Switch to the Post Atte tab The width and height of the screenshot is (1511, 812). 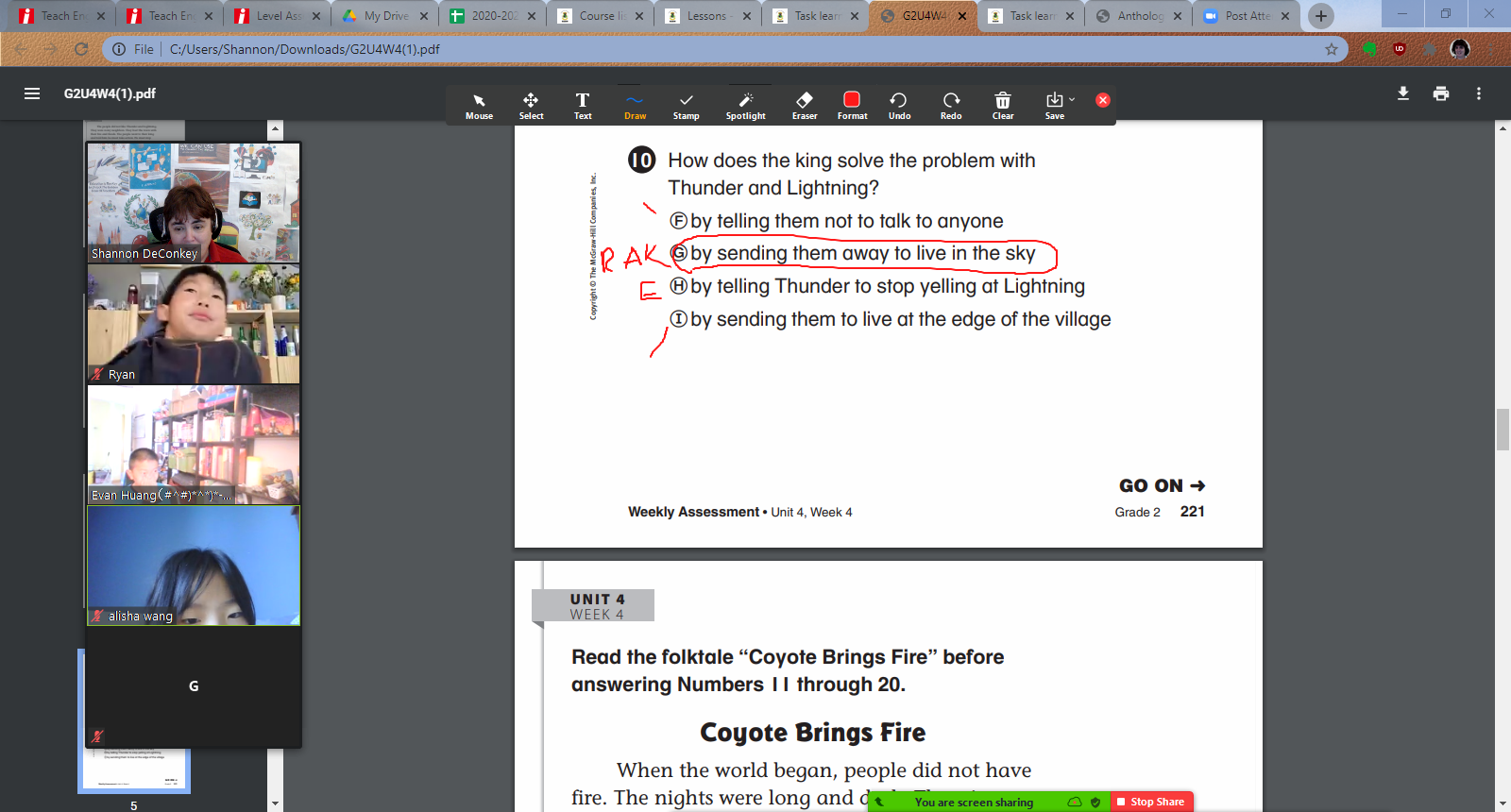[x=1246, y=16]
